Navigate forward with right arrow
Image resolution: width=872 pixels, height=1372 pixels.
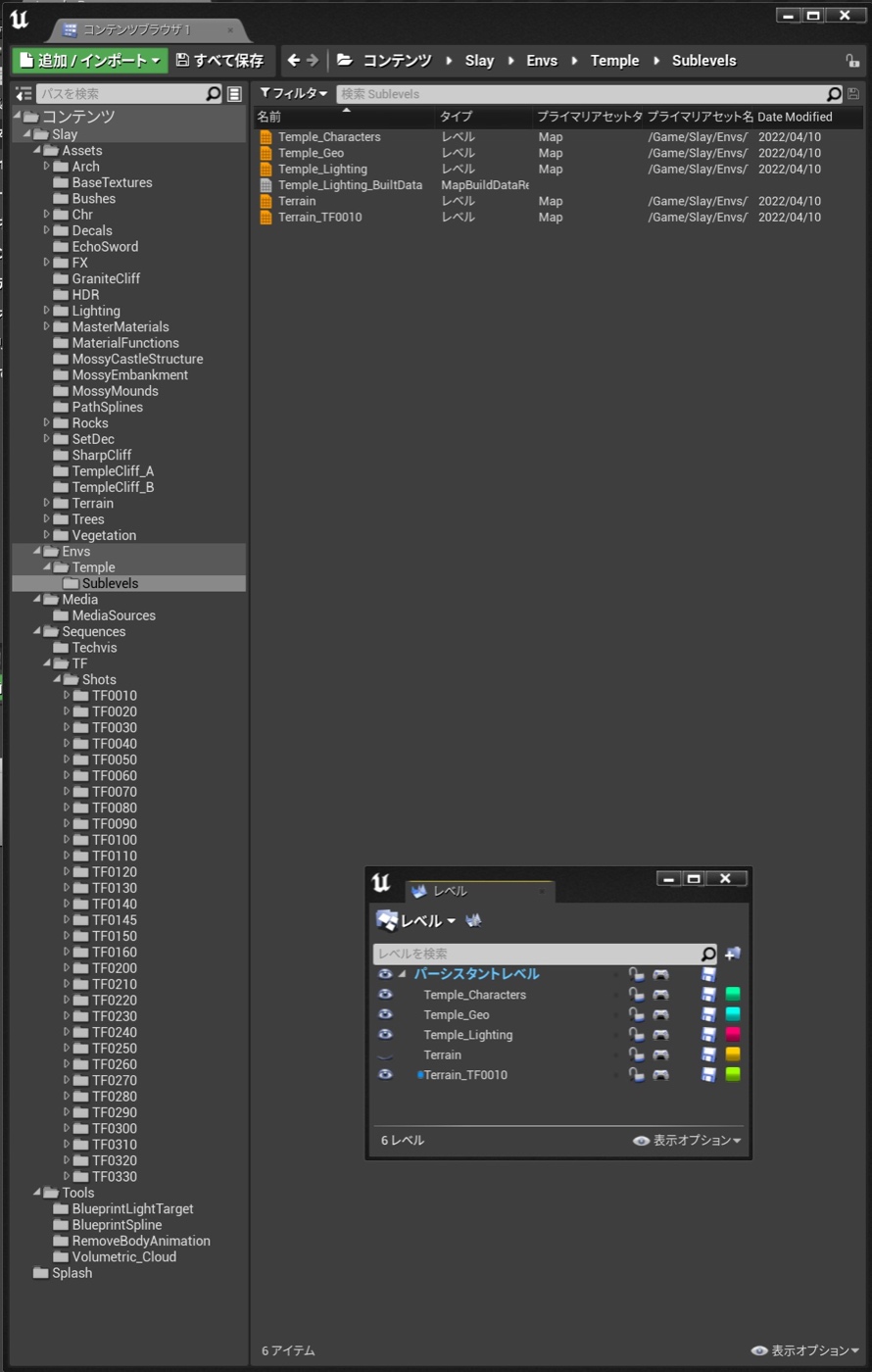pos(313,61)
